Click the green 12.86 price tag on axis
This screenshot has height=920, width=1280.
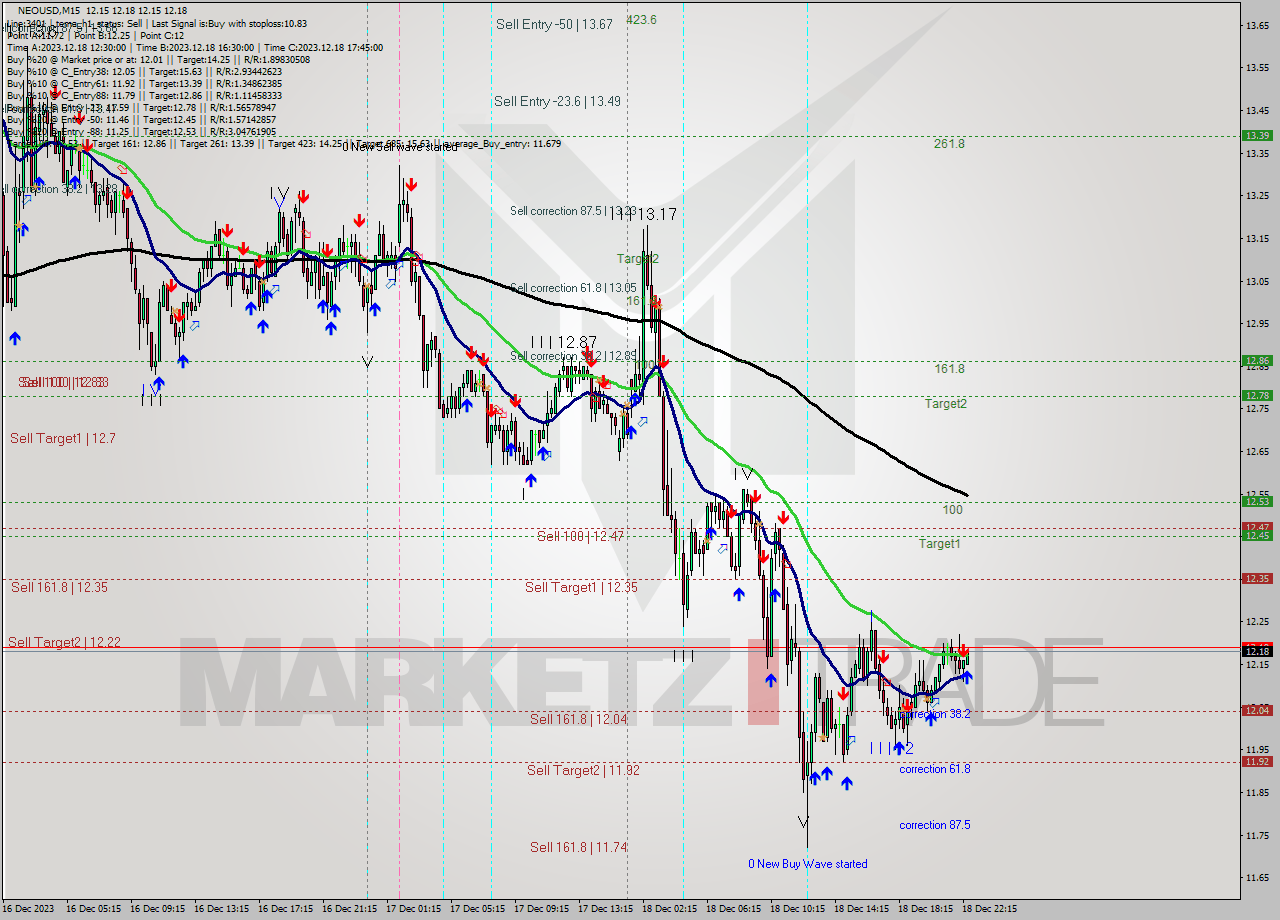click(1257, 361)
